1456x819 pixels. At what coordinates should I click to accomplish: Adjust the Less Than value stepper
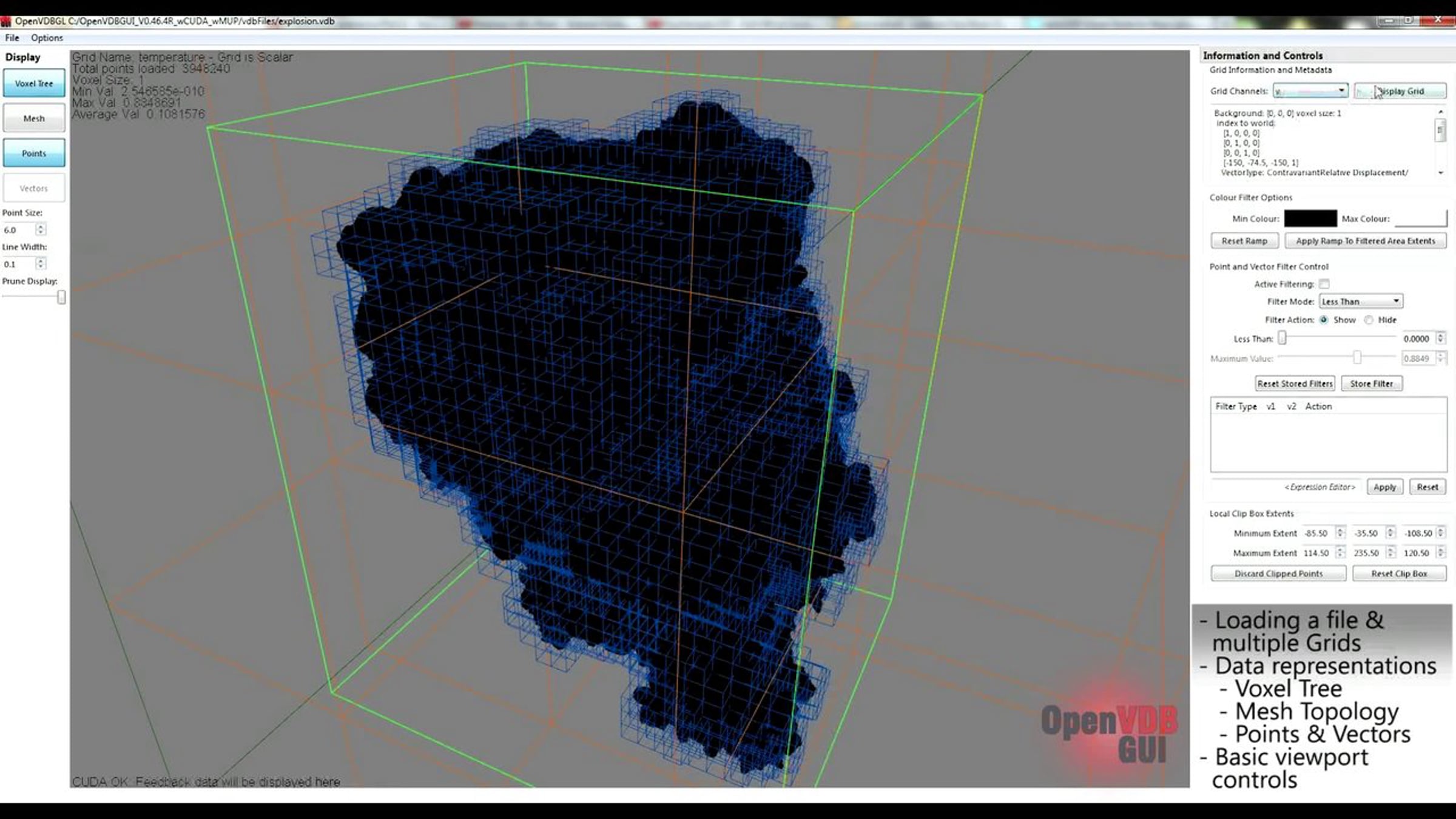1441,339
